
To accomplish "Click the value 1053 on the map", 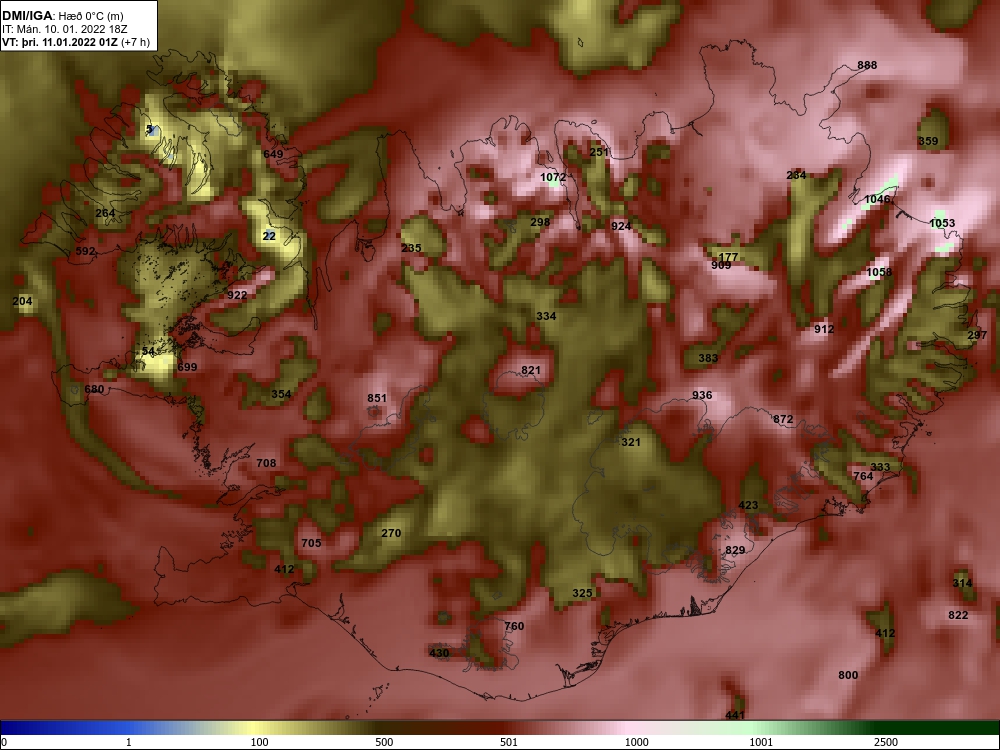I will point(942,223).
